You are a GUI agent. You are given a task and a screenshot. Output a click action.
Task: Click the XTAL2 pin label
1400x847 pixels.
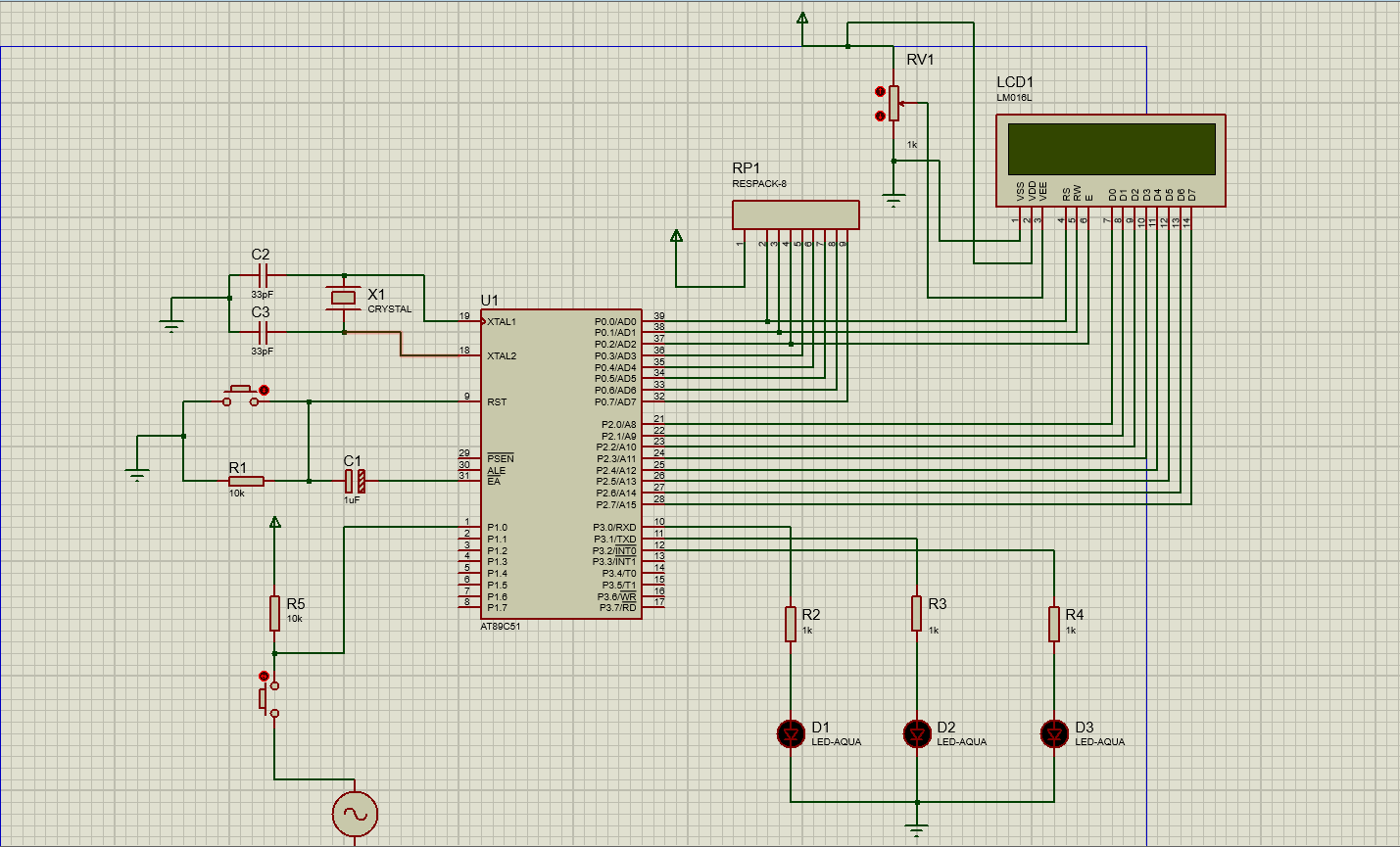[502, 356]
